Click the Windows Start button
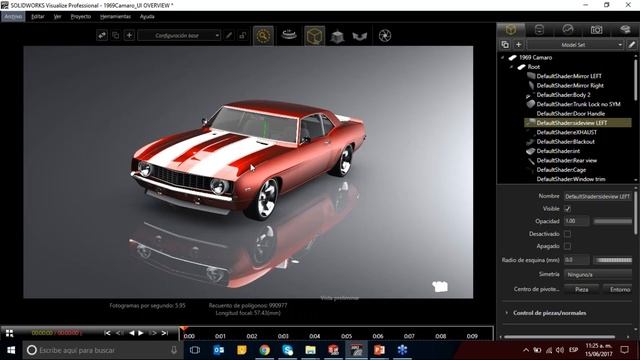 [11, 350]
